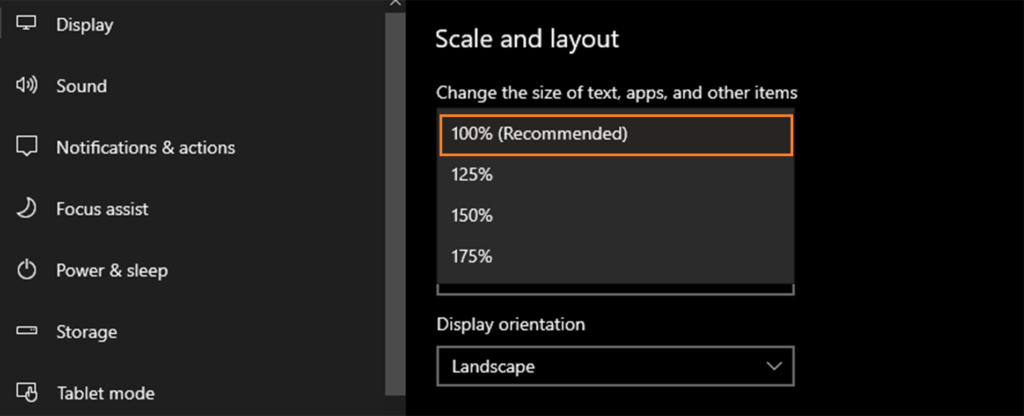Set scaling to 175%
The height and width of the screenshot is (416, 1024).
[x=616, y=256]
